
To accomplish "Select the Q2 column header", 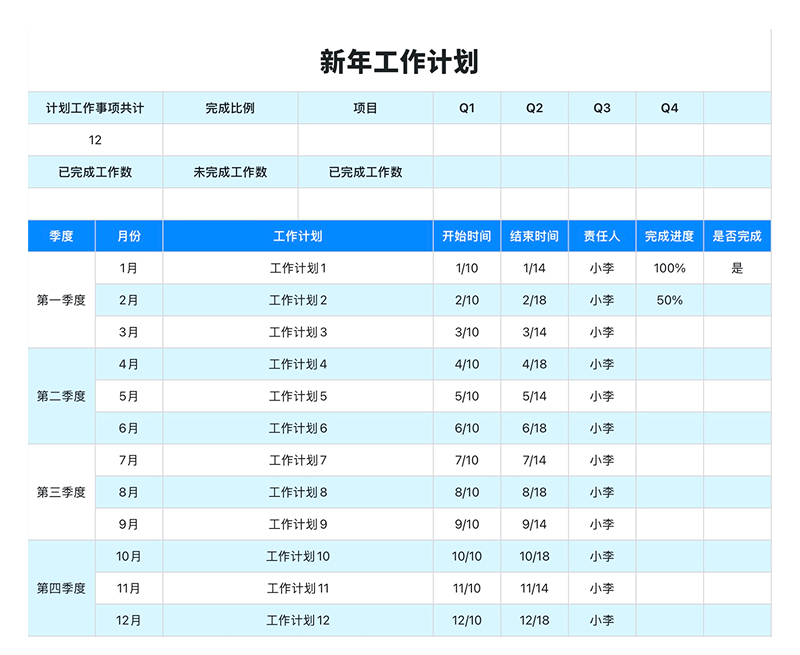I will [534, 108].
